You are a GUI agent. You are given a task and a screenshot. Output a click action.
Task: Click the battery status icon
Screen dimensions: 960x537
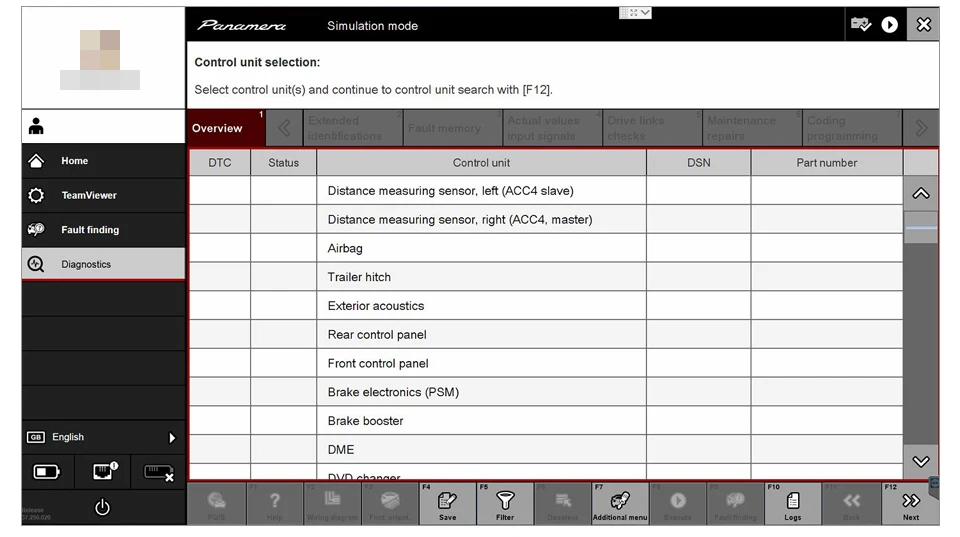(x=47, y=471)
